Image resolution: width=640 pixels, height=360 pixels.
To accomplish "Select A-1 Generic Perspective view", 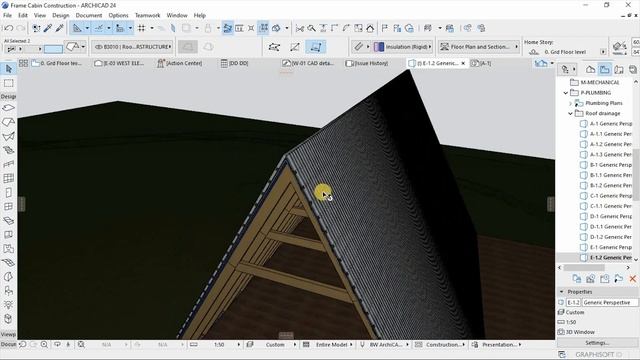I will pos(606,124).
